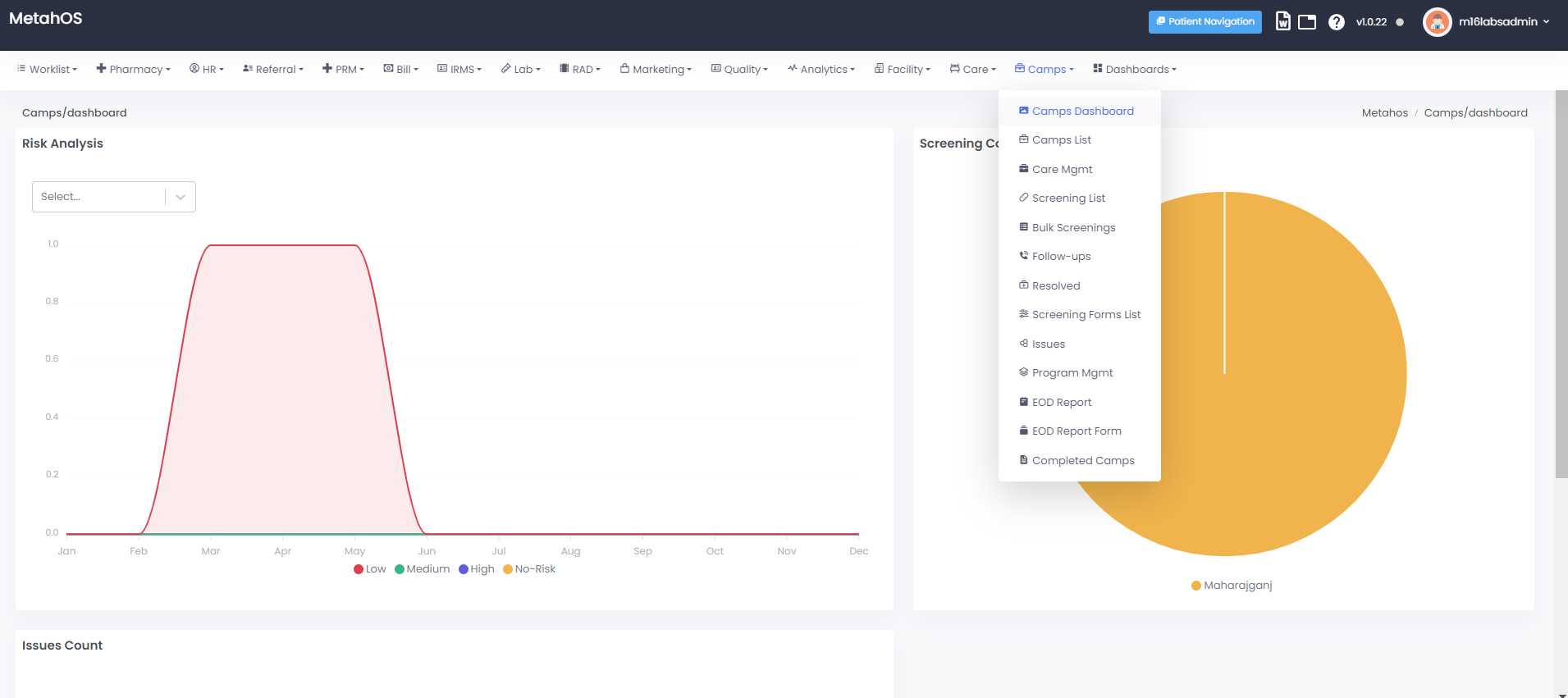Click Camps/dashboard breadcrumb link on the right
1568x698 pixels.
(x=1476, y=113)
